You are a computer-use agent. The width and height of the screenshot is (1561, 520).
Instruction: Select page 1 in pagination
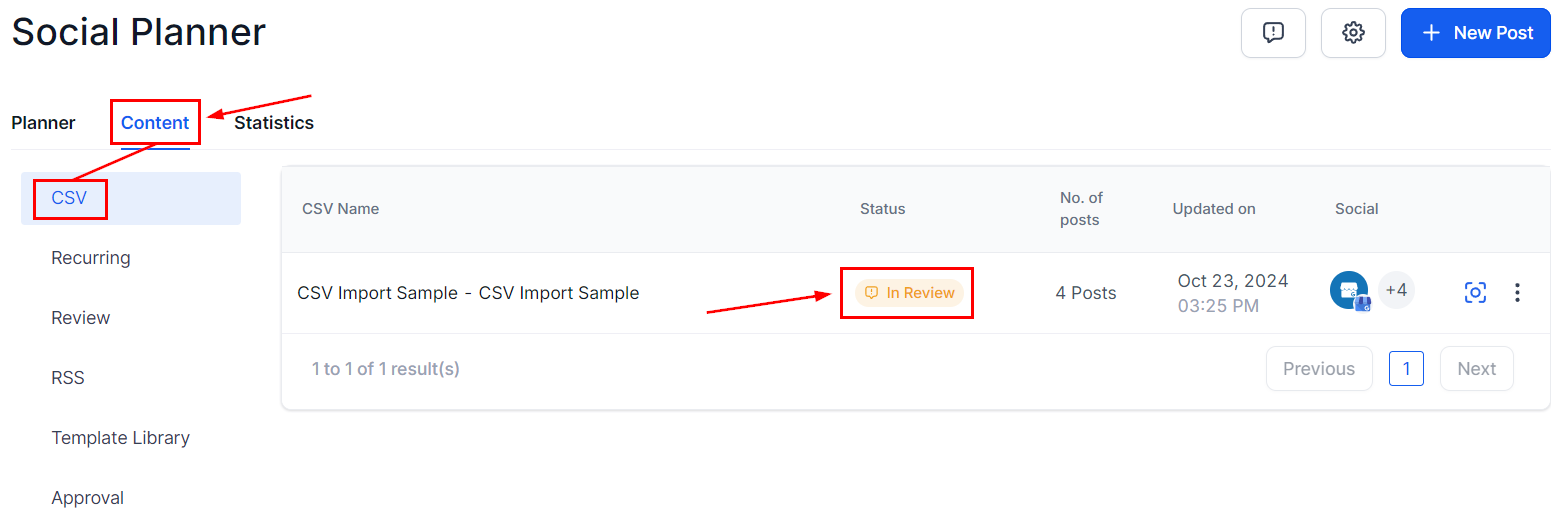(1406, 369)
